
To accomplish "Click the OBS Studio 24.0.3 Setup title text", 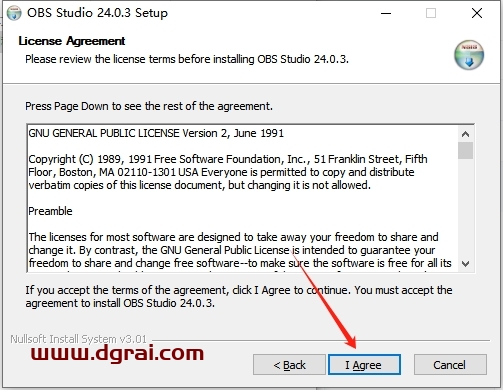I will 97,13.
